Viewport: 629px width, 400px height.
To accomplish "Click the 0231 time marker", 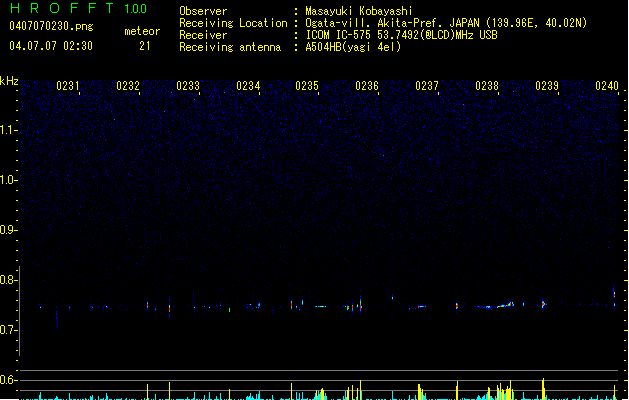I will [68, 86].
